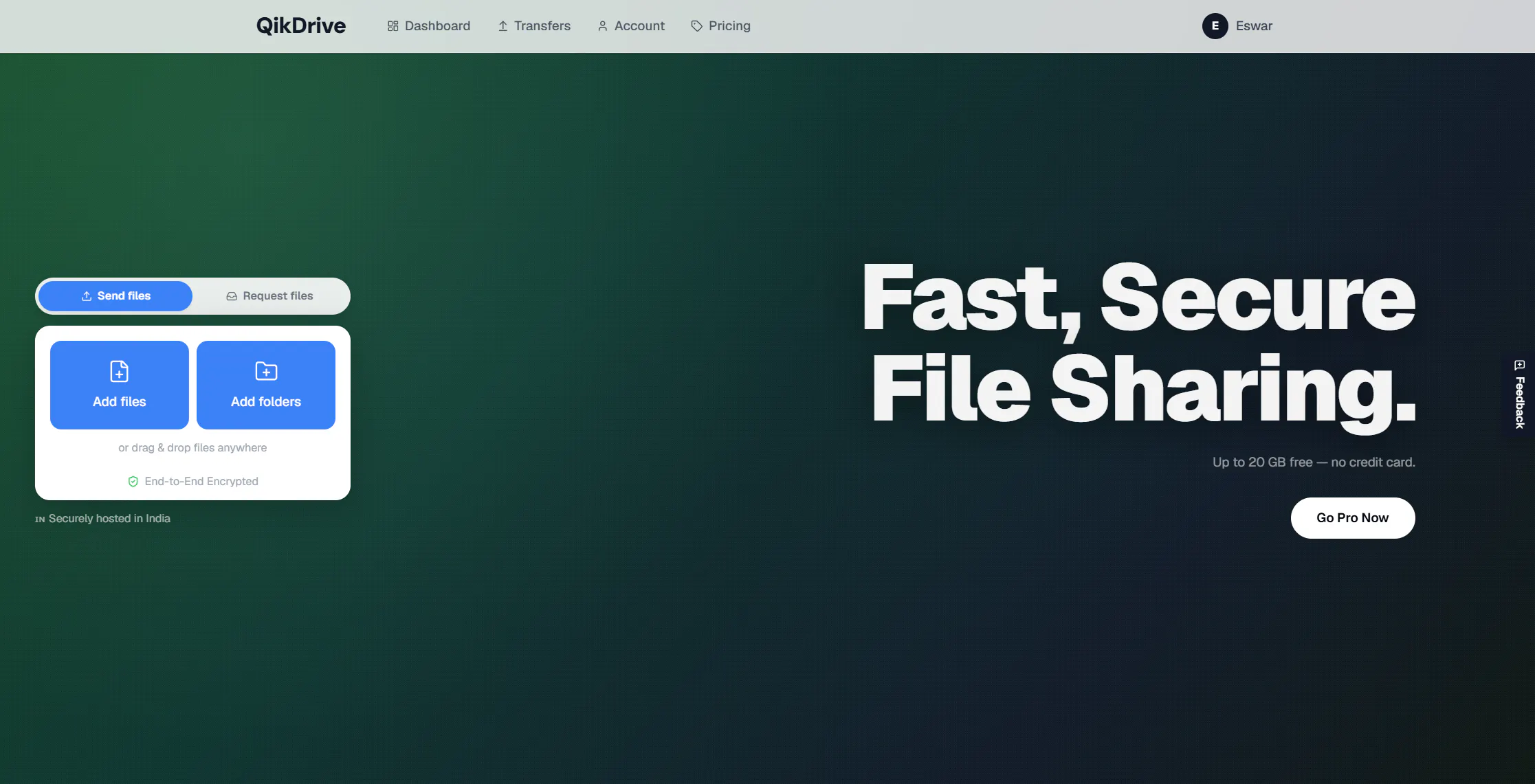
Task: Open the Account page link
Action: [x=631, y=26]
